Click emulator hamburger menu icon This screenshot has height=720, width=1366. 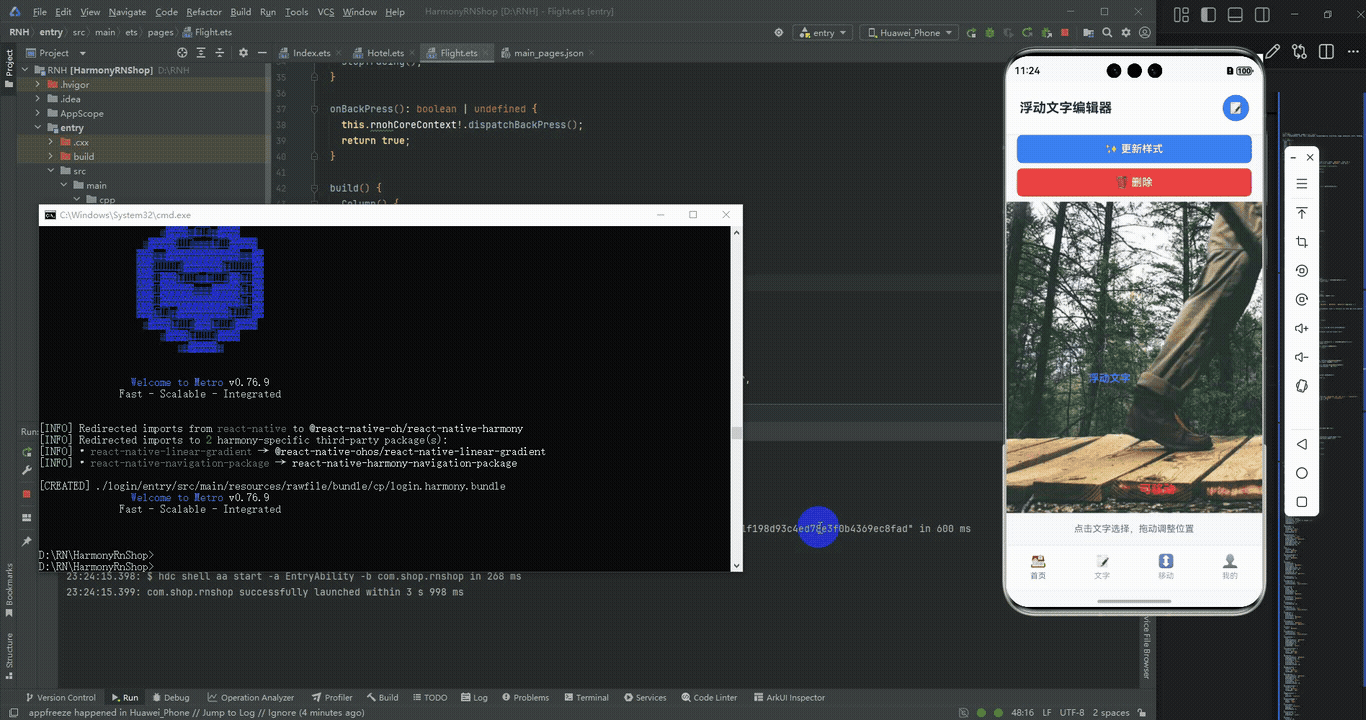(x=1301, y=184)
